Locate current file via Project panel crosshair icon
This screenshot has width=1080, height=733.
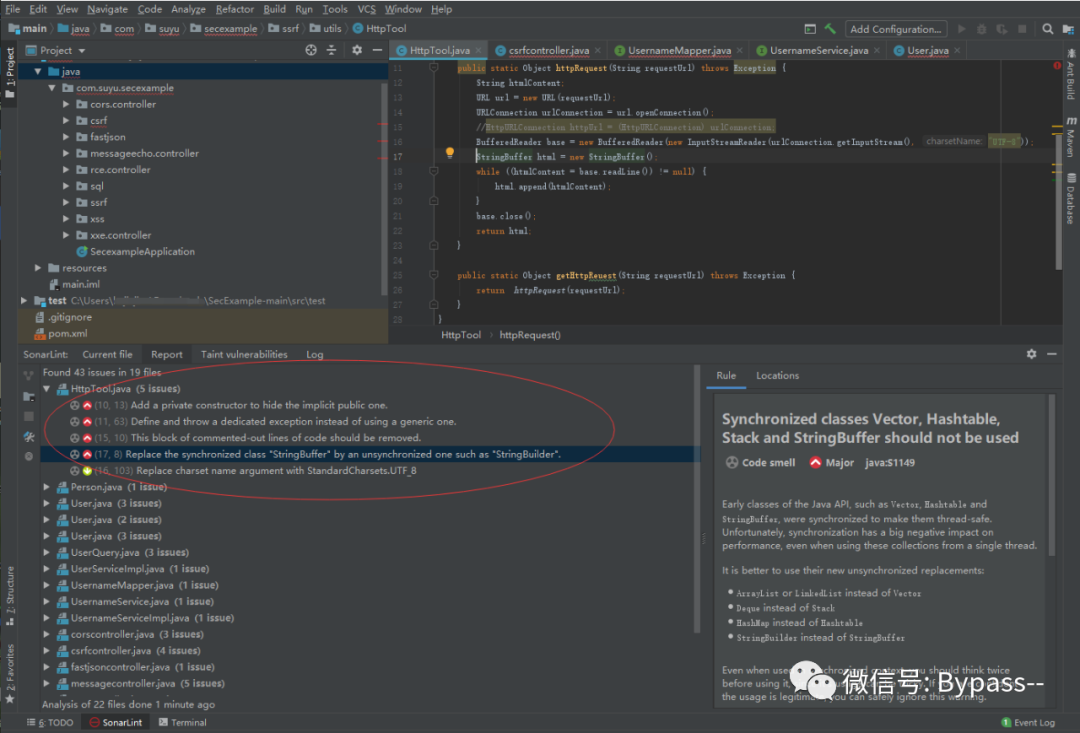click(311, 50)
